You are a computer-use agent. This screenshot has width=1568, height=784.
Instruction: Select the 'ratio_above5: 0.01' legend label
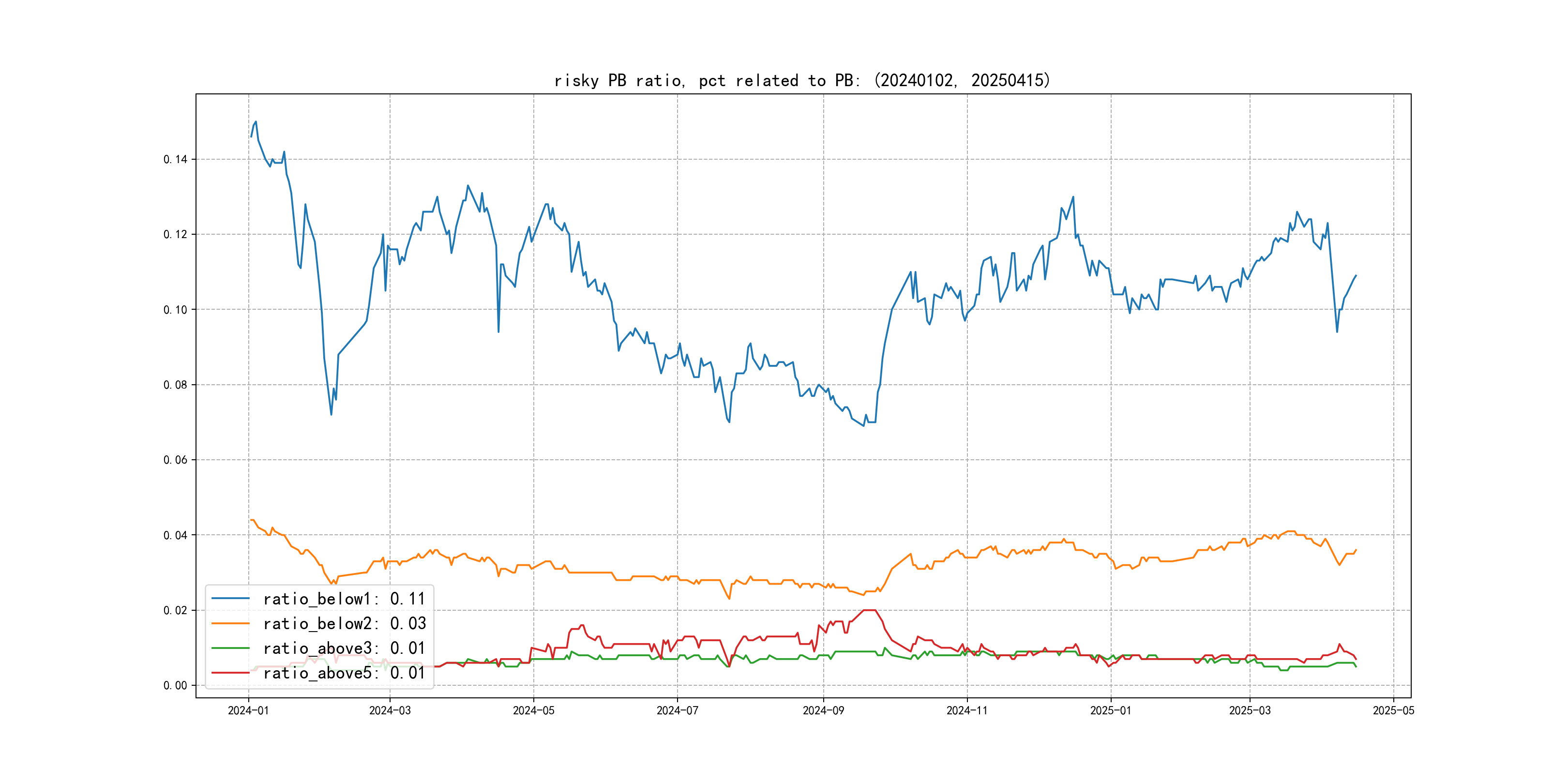[344, 673]
